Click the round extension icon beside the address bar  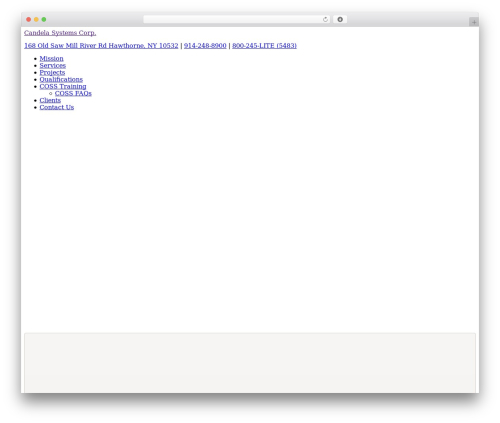tap(340, 19)
